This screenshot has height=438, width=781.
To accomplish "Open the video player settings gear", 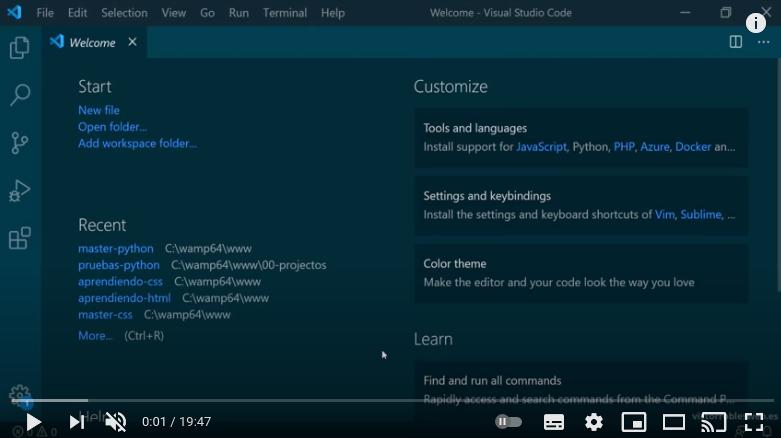I will pyautogui.click(x=594, y=422).
